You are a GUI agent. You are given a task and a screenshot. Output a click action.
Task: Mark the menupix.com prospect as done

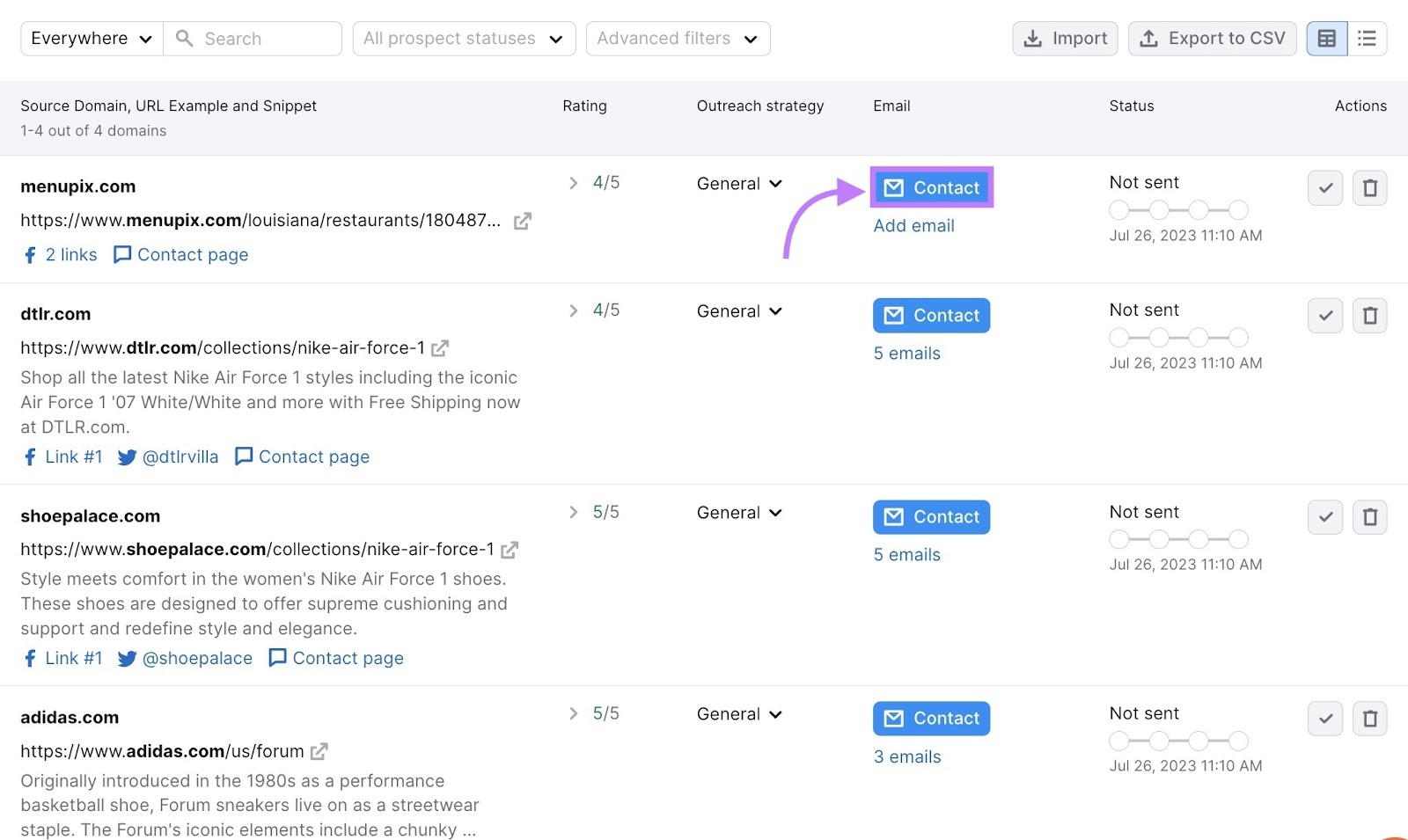click(1324, 187)
